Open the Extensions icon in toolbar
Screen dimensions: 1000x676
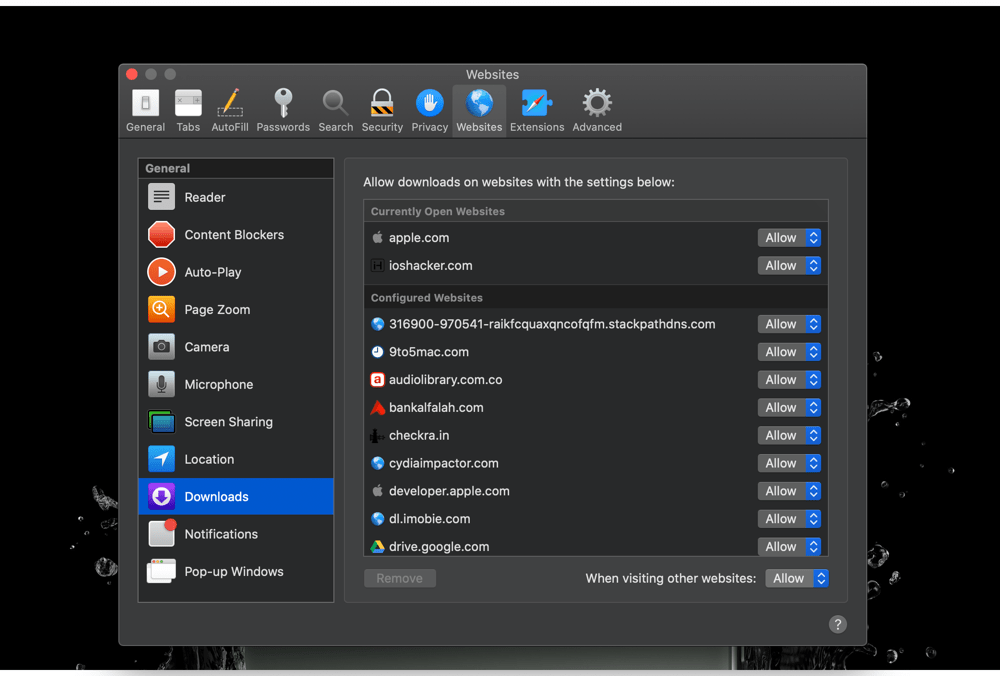point(537,103)
